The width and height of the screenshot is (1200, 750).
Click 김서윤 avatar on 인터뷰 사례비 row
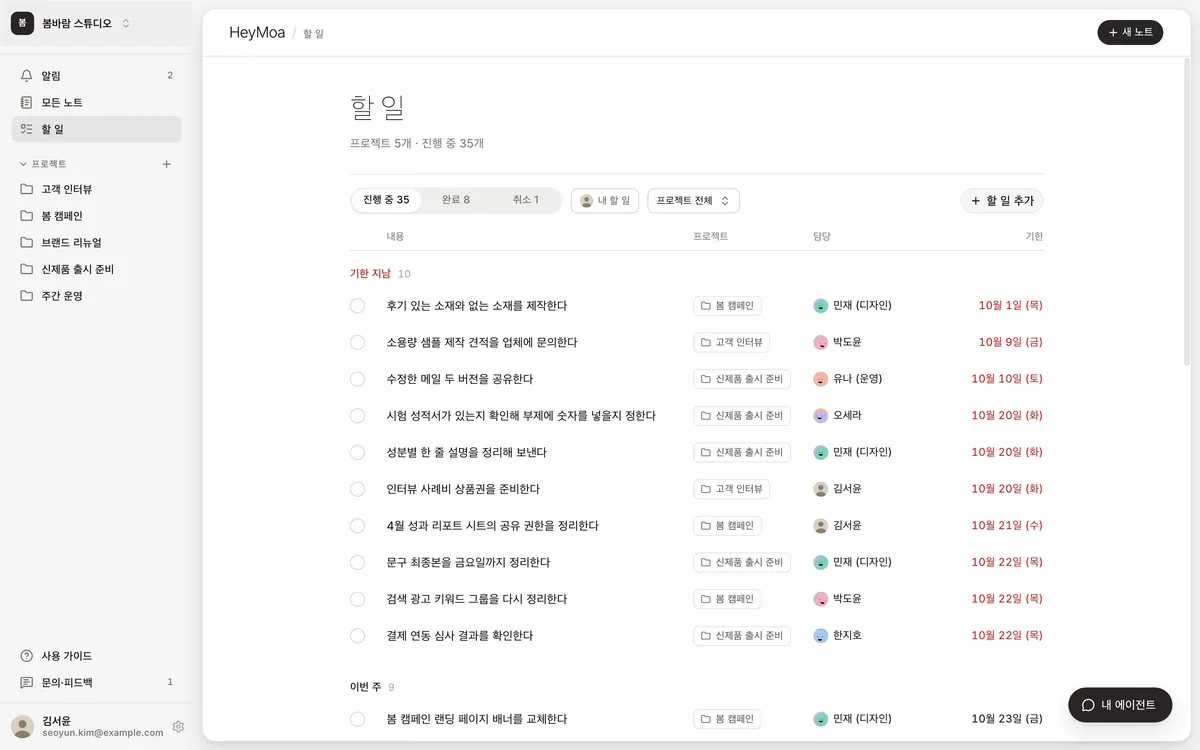[x=821, y=489]
